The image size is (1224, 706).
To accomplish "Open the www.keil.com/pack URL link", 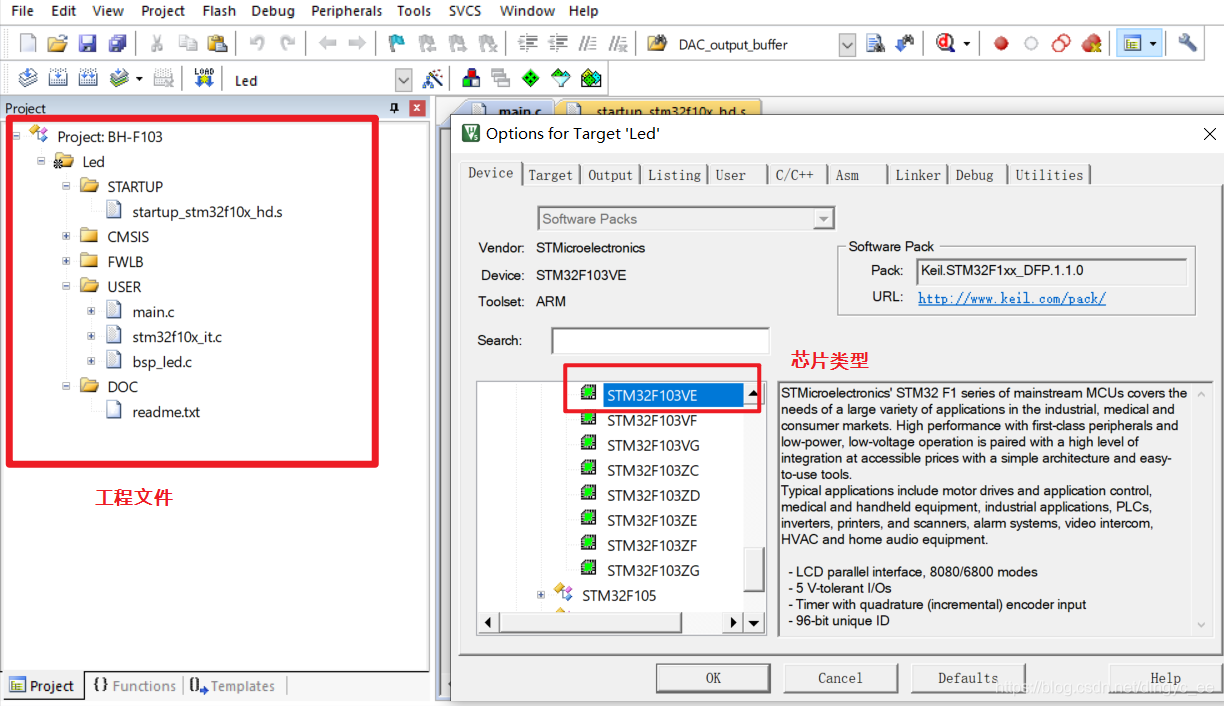I will pos(1012,298).
